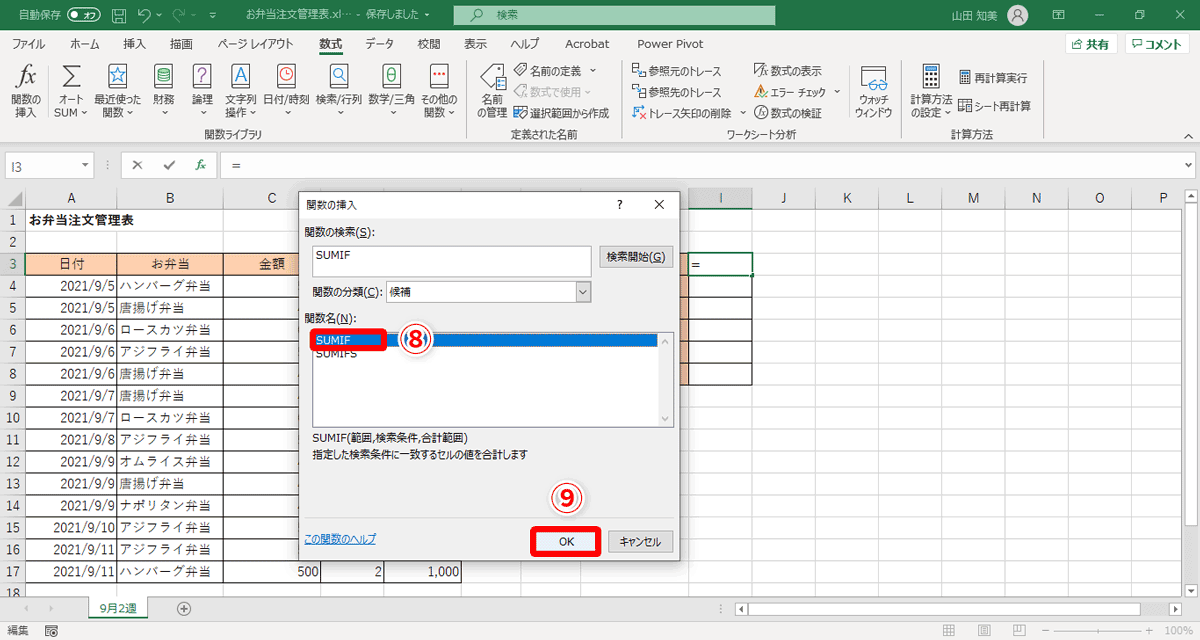Open Date/Time (日付/時刻) functions icon
The height and width of the screenshot is (640, 1200).
(x=286, y=91)
